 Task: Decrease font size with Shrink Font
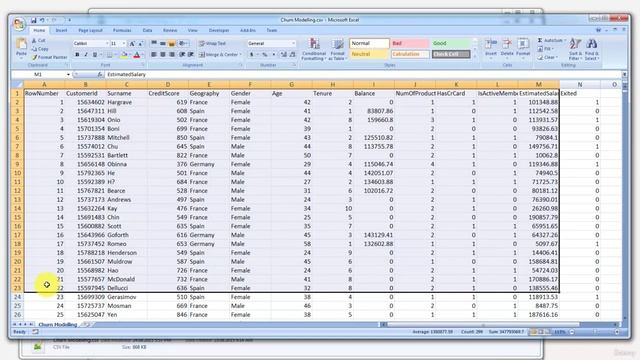coord(140,44)
